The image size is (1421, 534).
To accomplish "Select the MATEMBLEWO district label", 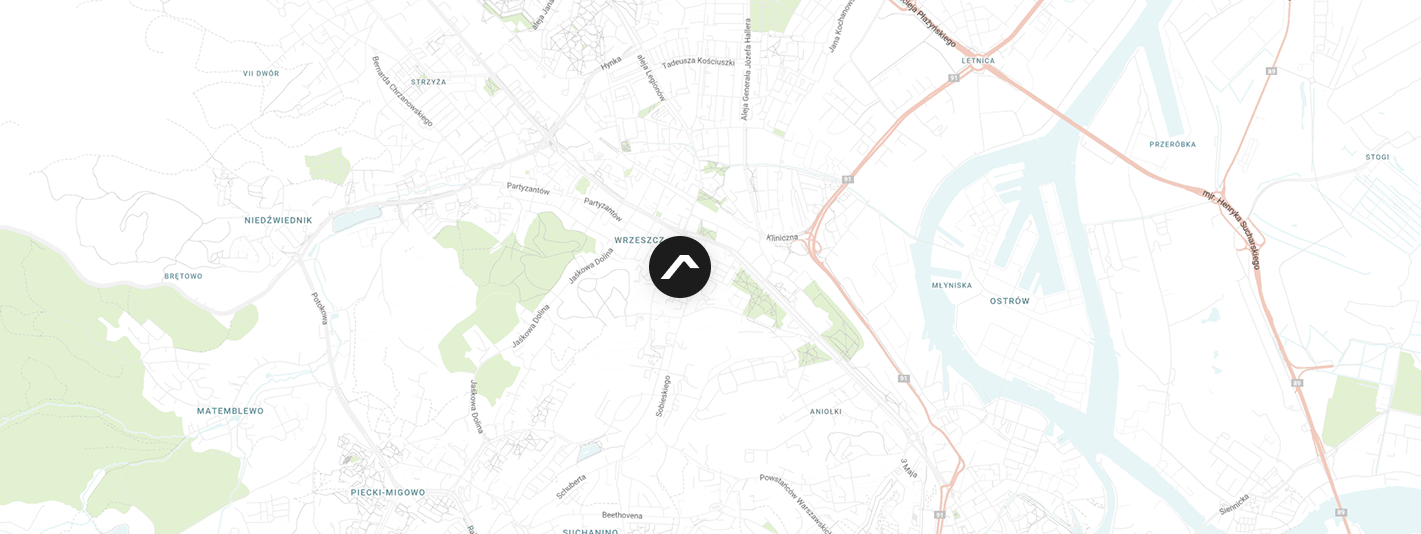I will point(230,411).
